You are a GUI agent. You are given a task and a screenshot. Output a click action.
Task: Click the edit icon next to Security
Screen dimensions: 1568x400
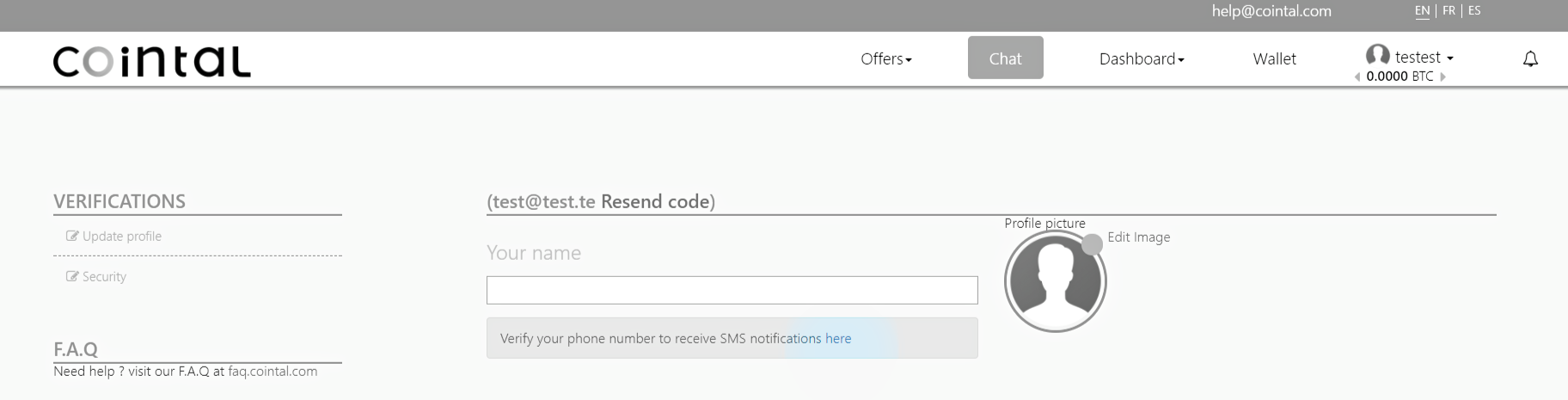pos(72,276)
